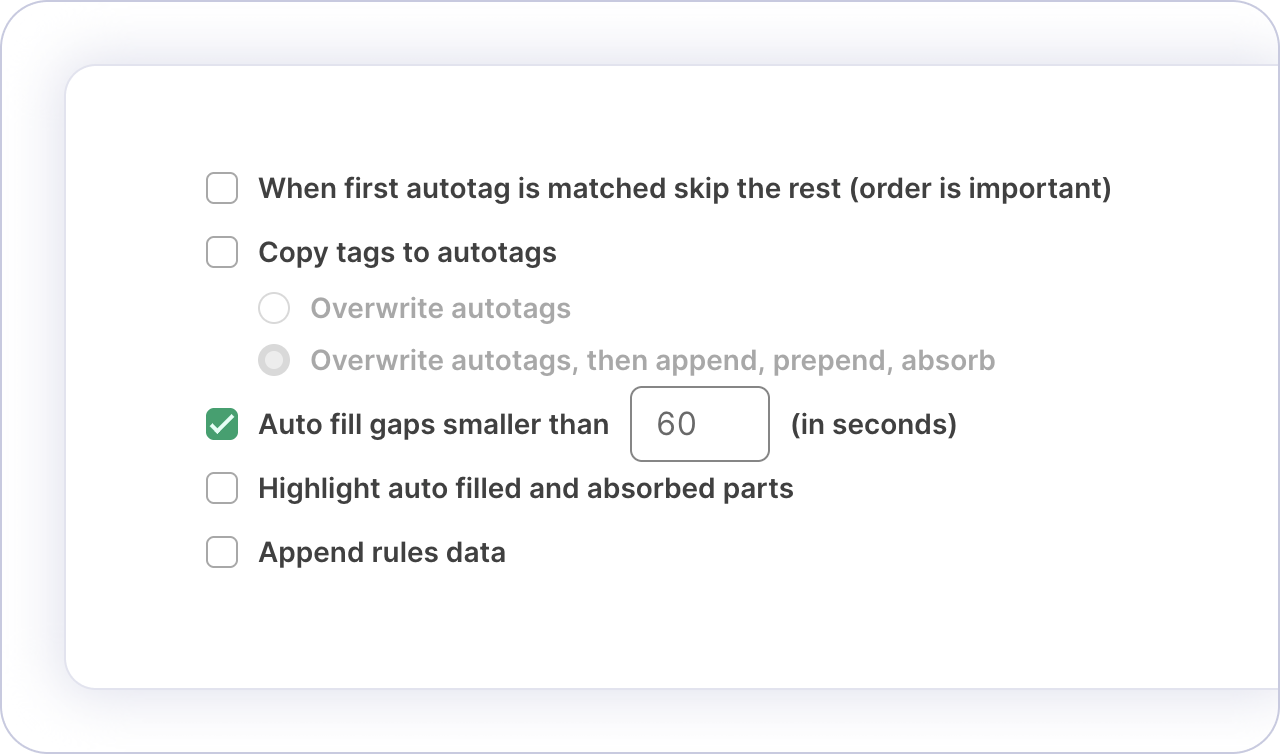The height and width of the screenshot is (754, 1280).
Task: Click 'Highlight auto filled and absorbed parts' label text
Action: pyautogui.click(x=525, y=488)
